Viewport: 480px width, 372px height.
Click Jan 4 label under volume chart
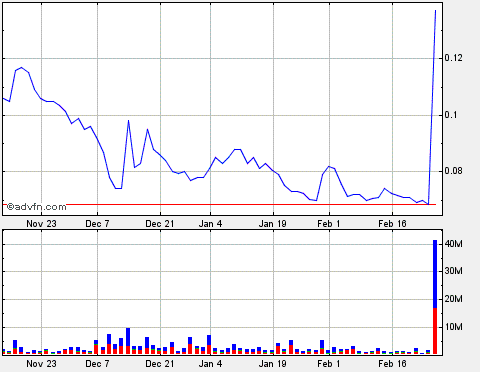(210, 364)
